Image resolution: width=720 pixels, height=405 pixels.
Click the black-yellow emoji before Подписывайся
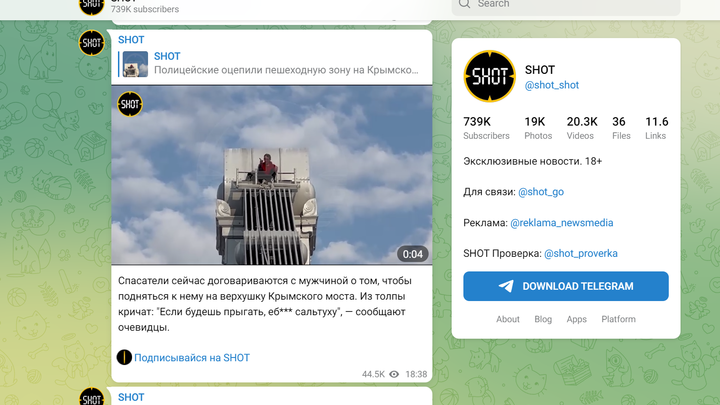click(x=124, y=357)
